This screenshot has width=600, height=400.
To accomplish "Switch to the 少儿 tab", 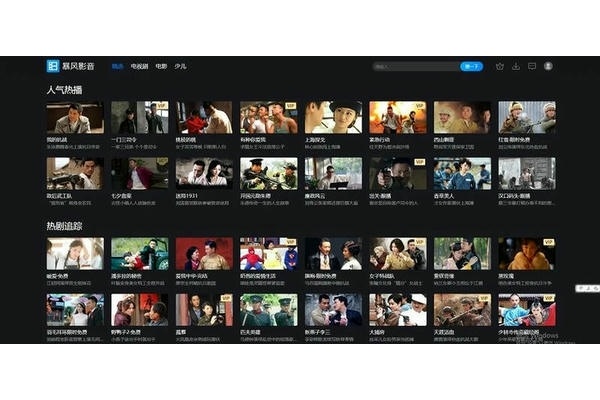I will 180,66.
